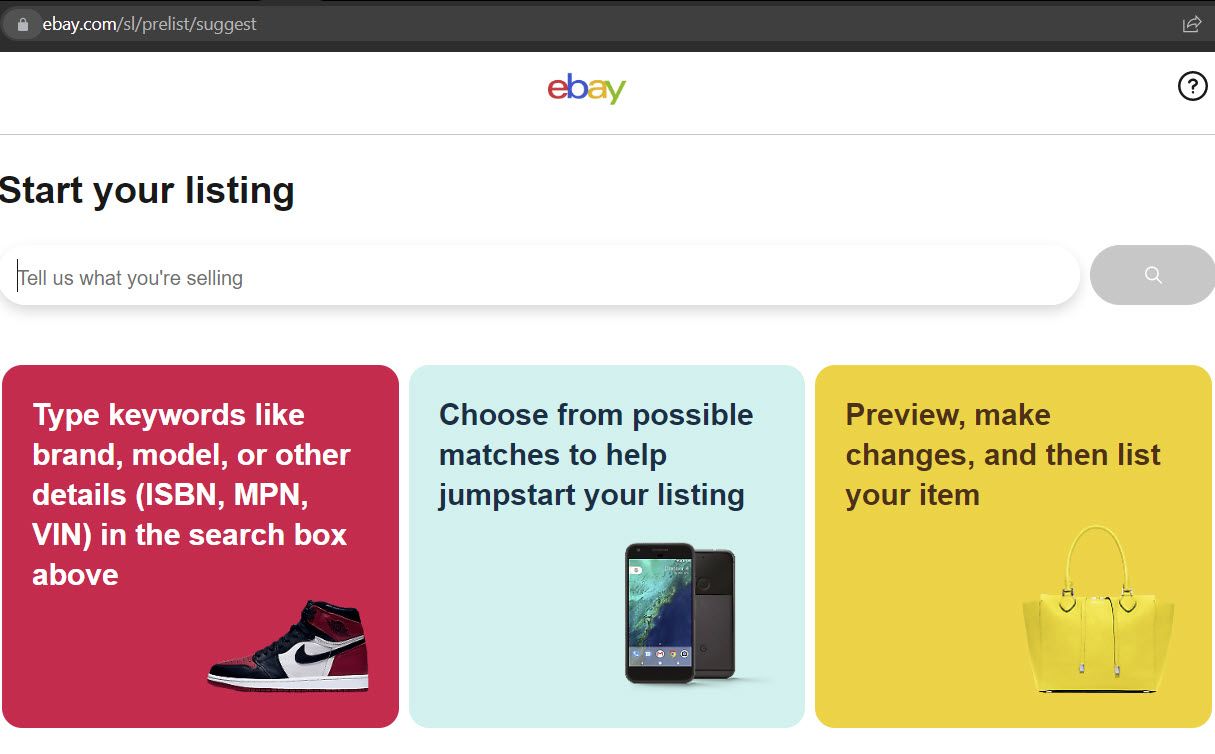Click the front smartphone showing home screen
Viewport: 1215px width, 754px height.
[659, 613]
